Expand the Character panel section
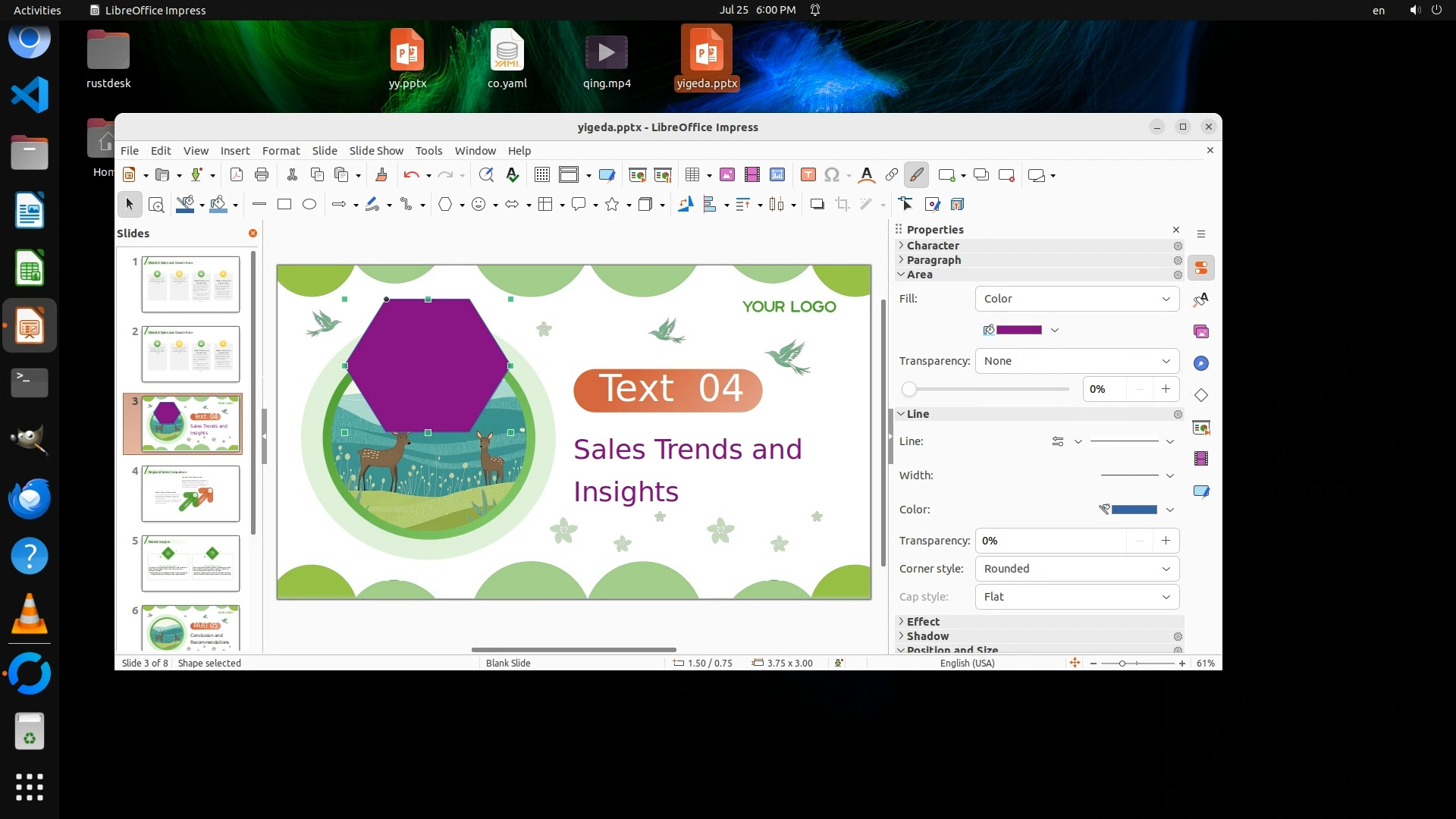1456x819 pixels. (x=933, y=246)
